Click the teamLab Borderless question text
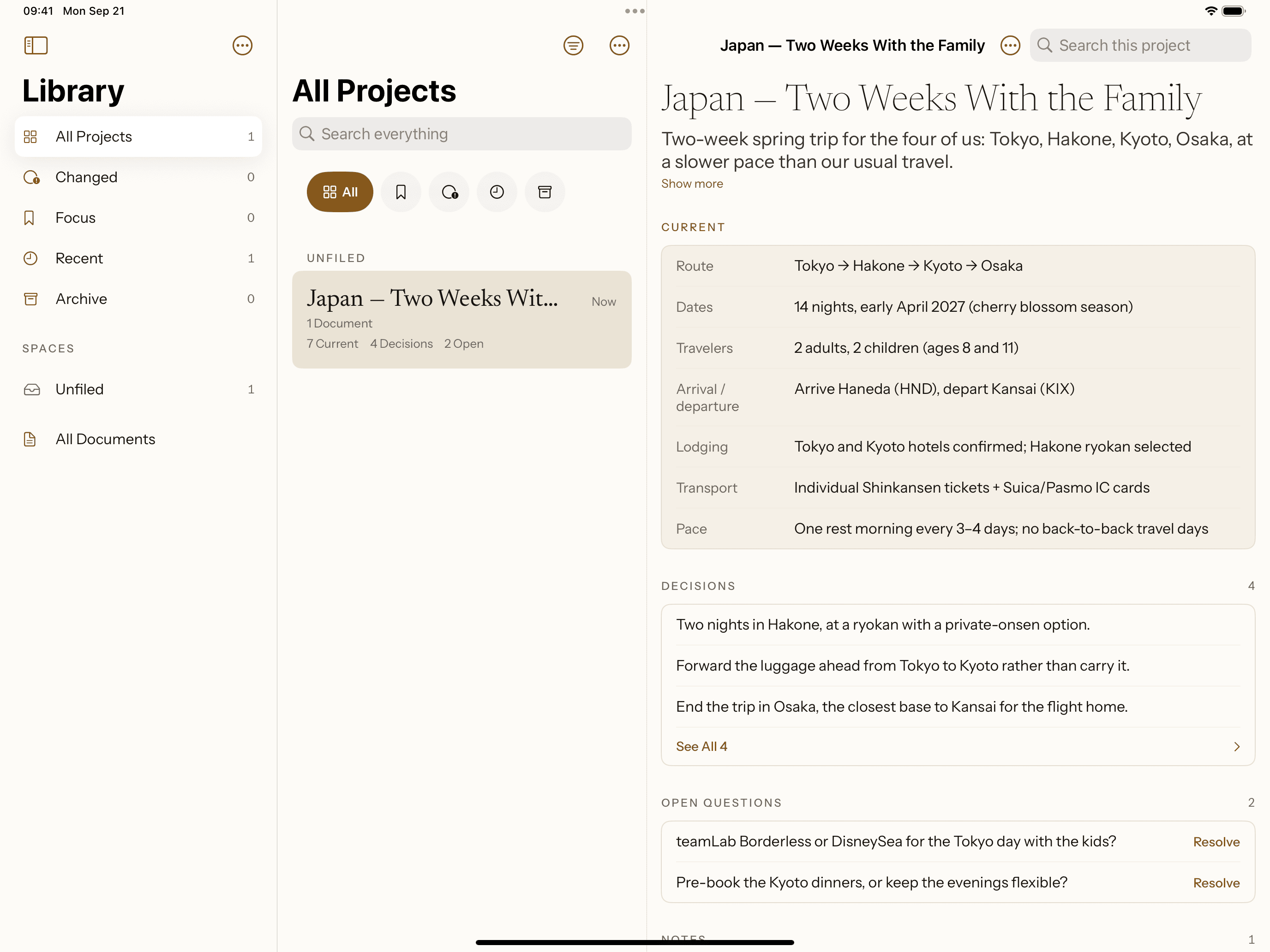Viewport: 1270px width, 952px height. 896,842
